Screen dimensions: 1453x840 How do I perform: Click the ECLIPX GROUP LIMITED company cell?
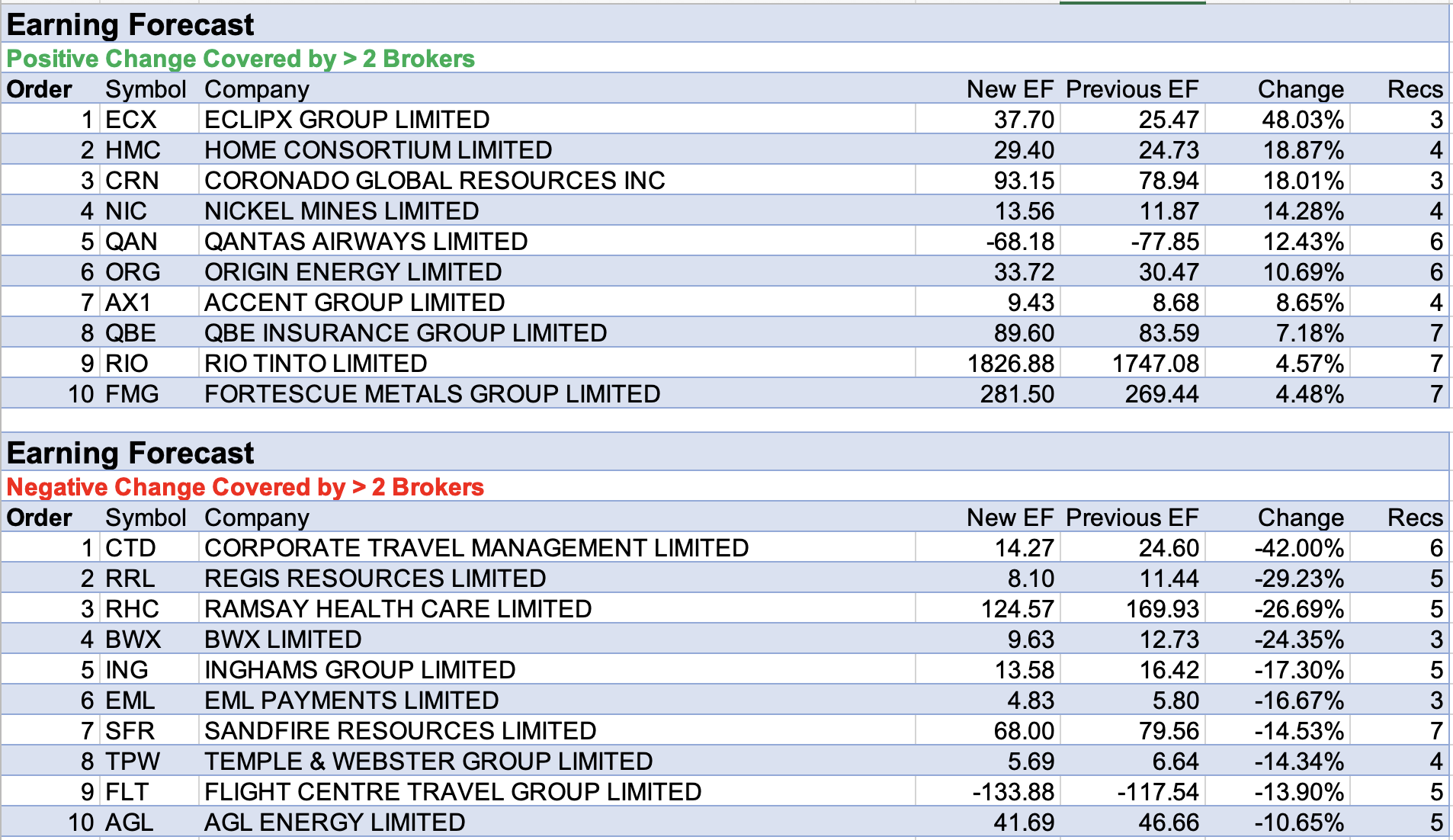[x=347, y=120]
